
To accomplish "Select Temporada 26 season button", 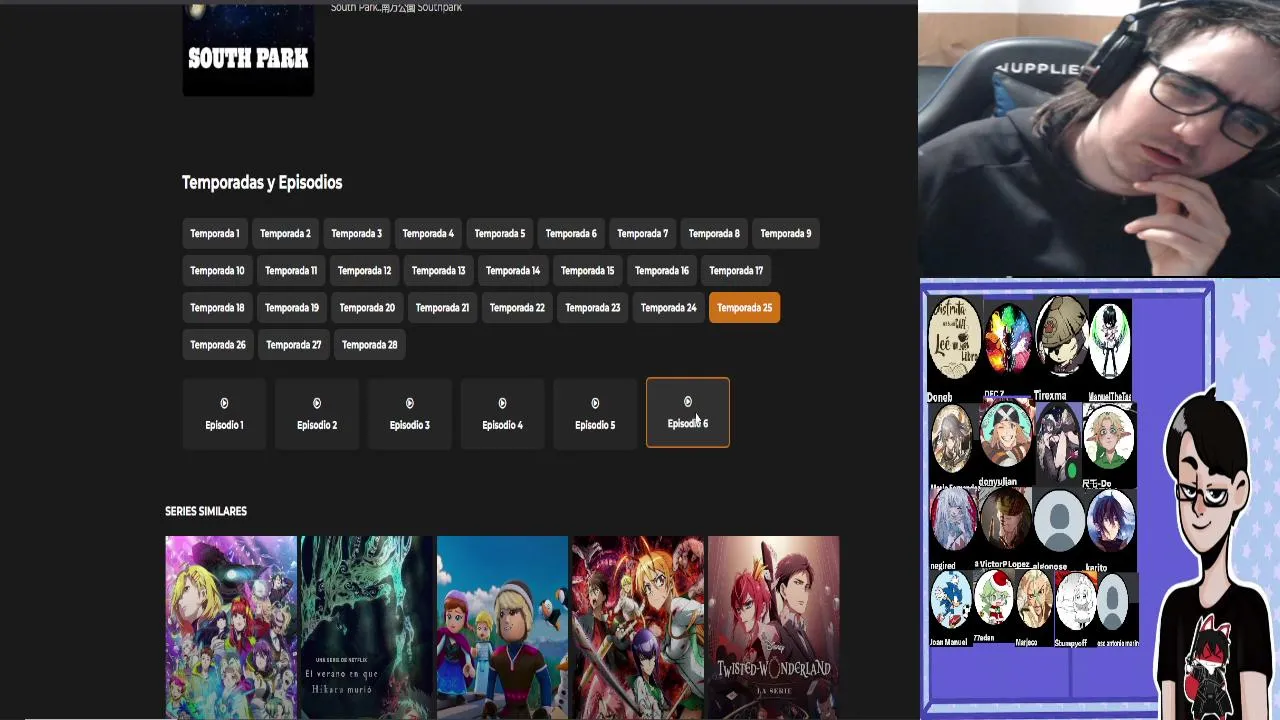I will pyautogui.click(x=217, y=345).
